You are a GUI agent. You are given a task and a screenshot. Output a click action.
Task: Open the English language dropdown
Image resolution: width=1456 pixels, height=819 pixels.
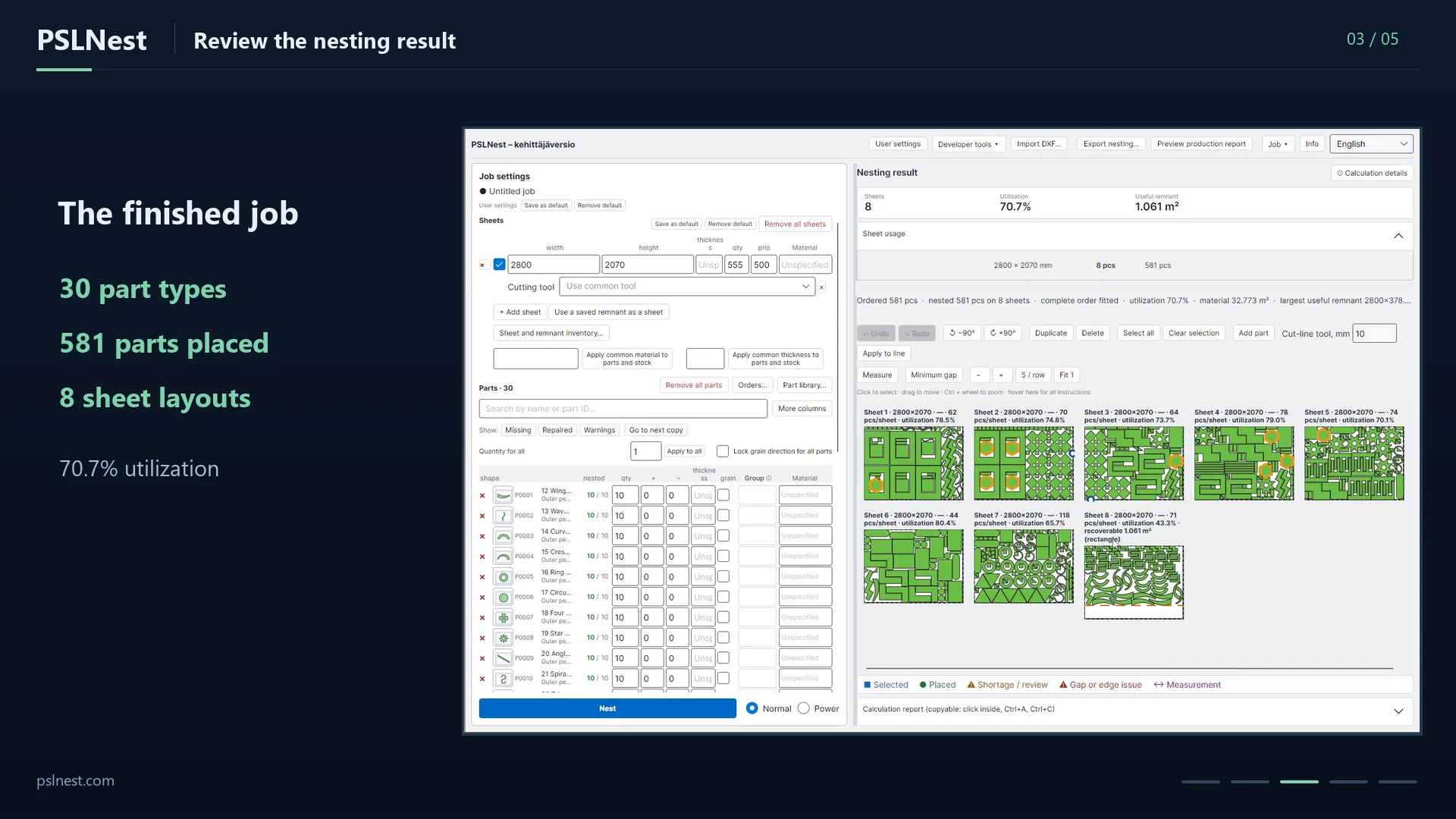click(1371, 144)
